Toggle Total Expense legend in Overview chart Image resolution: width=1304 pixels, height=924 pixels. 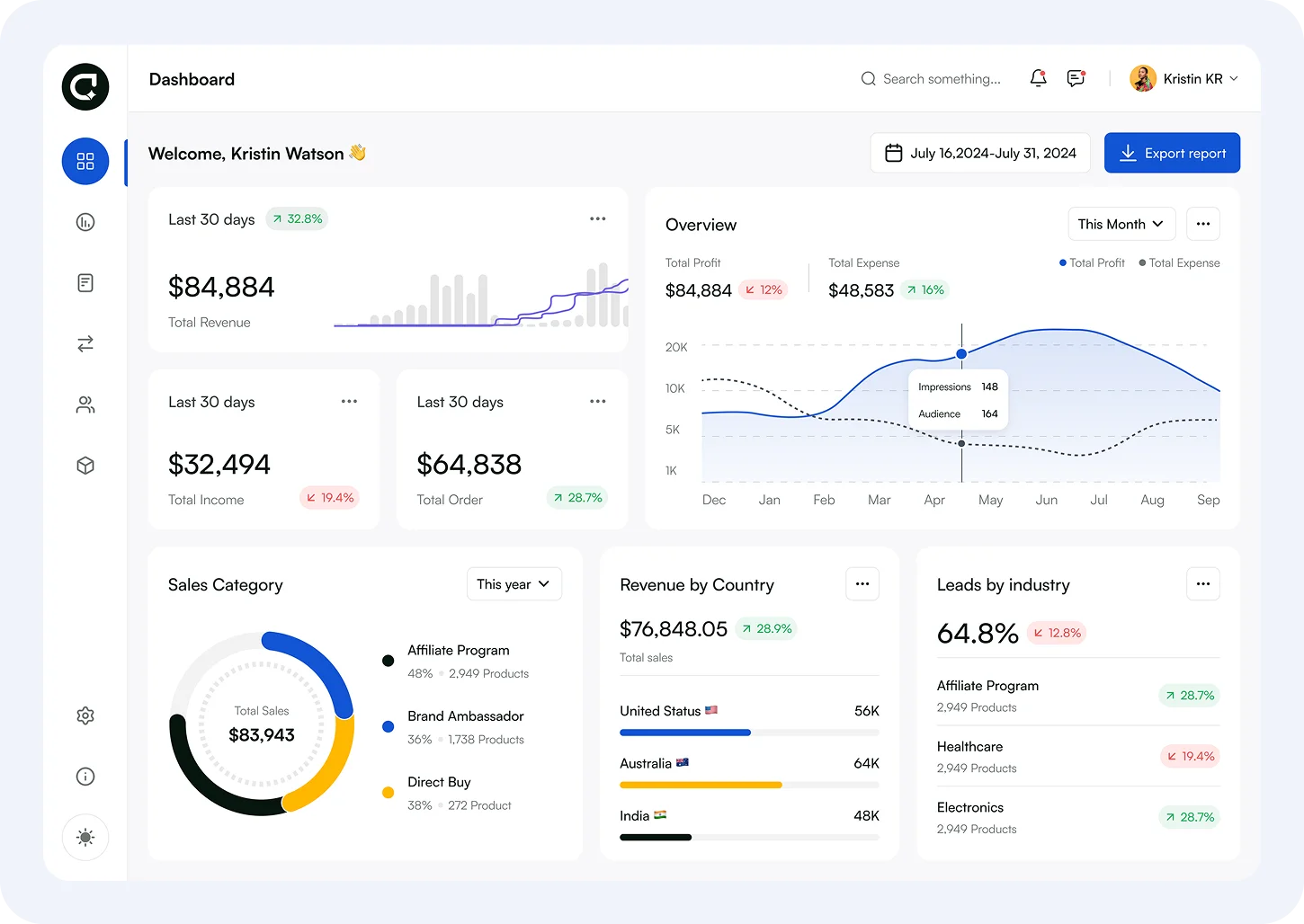tap(1179, 263)
